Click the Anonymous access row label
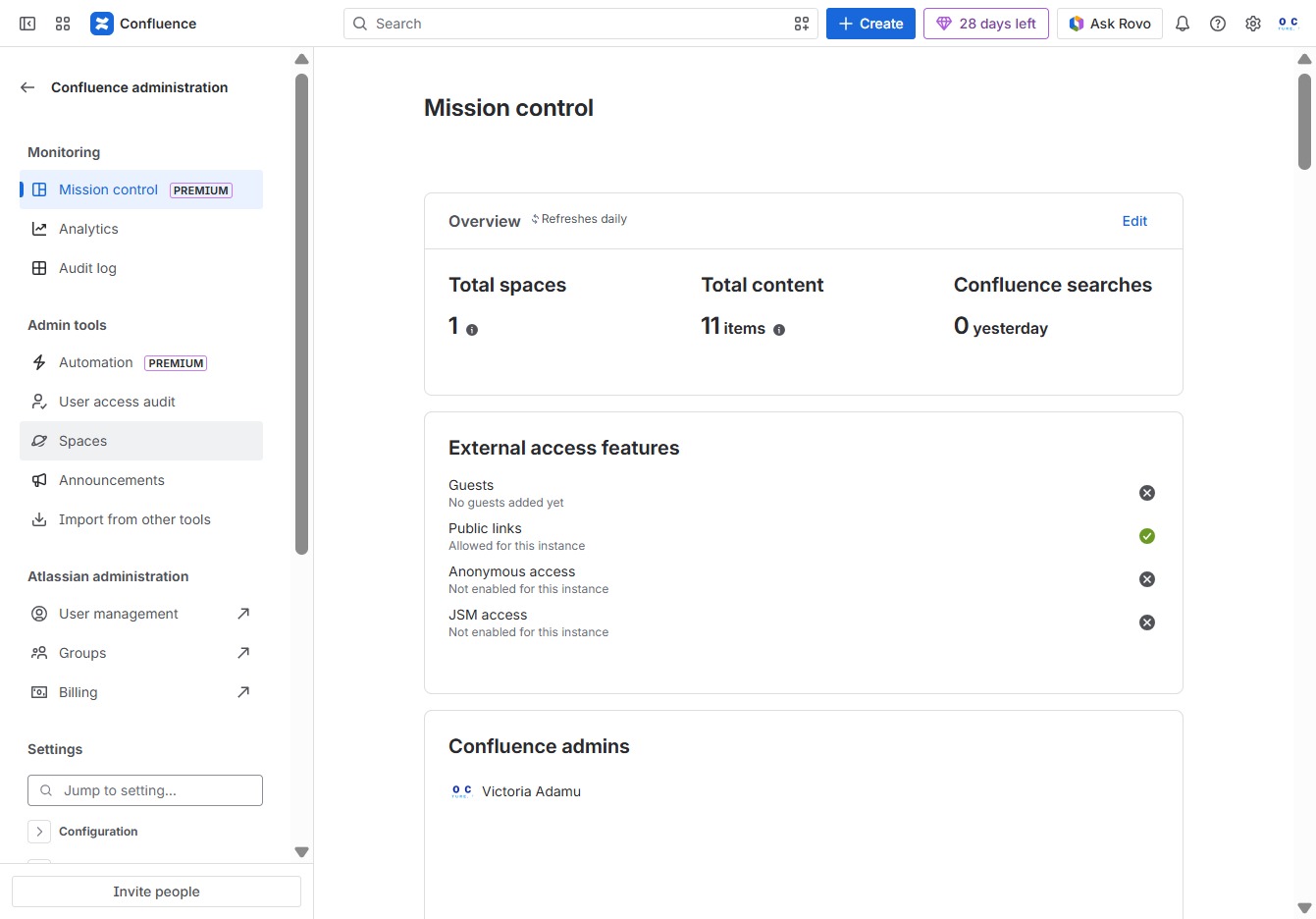This screenshot has width=1316, height=919. [x=511, y=571]
